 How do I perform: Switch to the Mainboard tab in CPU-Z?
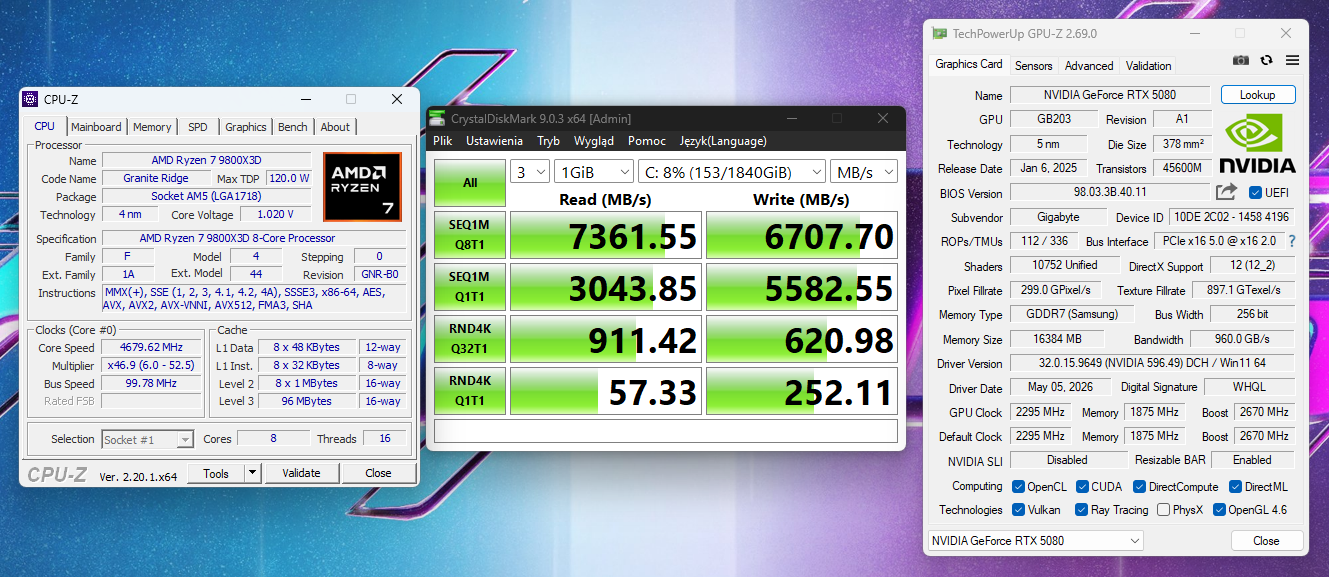coord(96,127)
